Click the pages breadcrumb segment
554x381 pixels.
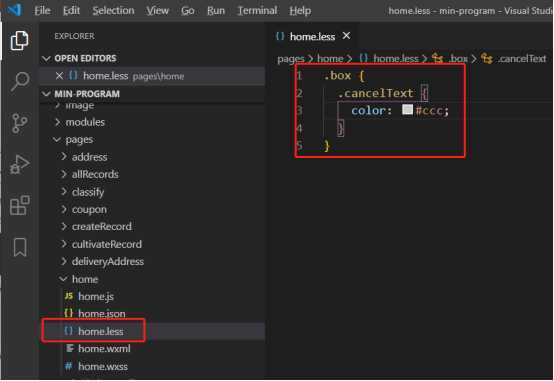pos(291,59)
